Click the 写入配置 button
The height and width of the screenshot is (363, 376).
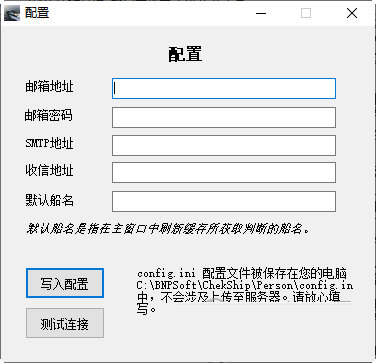(x=65, y=283)
